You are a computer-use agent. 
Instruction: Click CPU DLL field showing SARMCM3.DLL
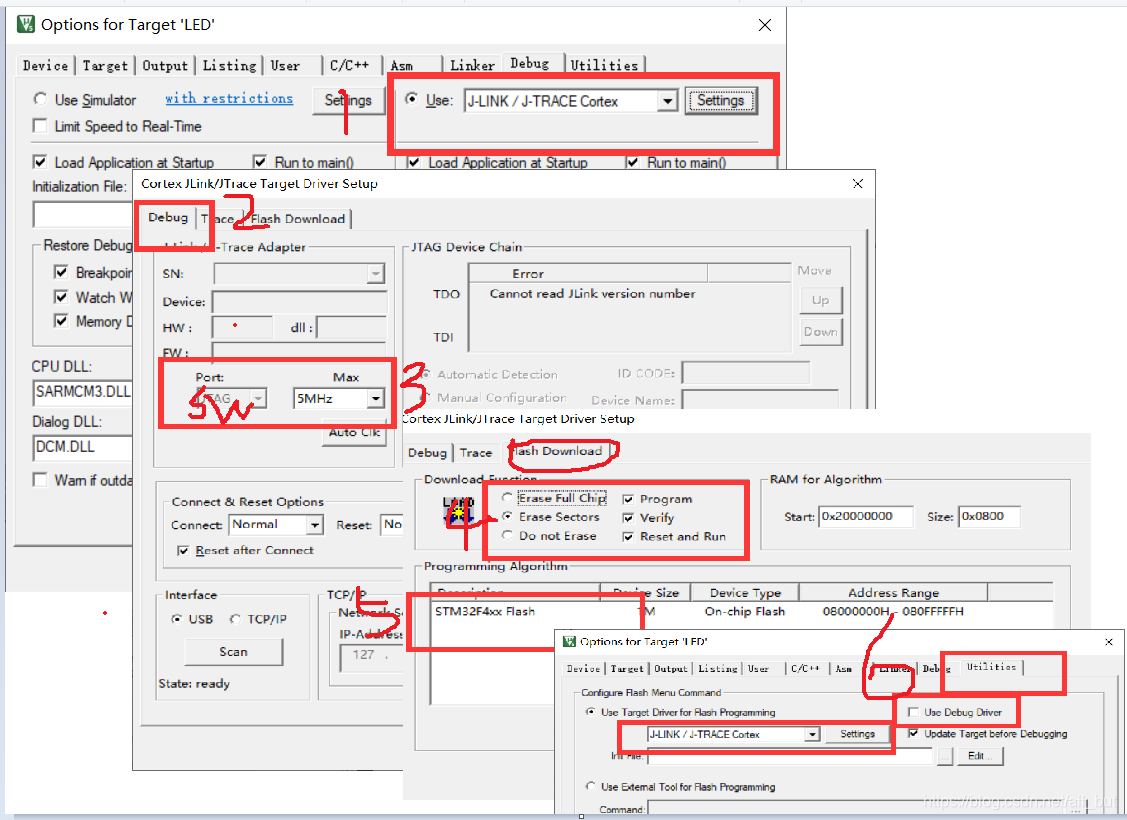click(x=83, y=392)
